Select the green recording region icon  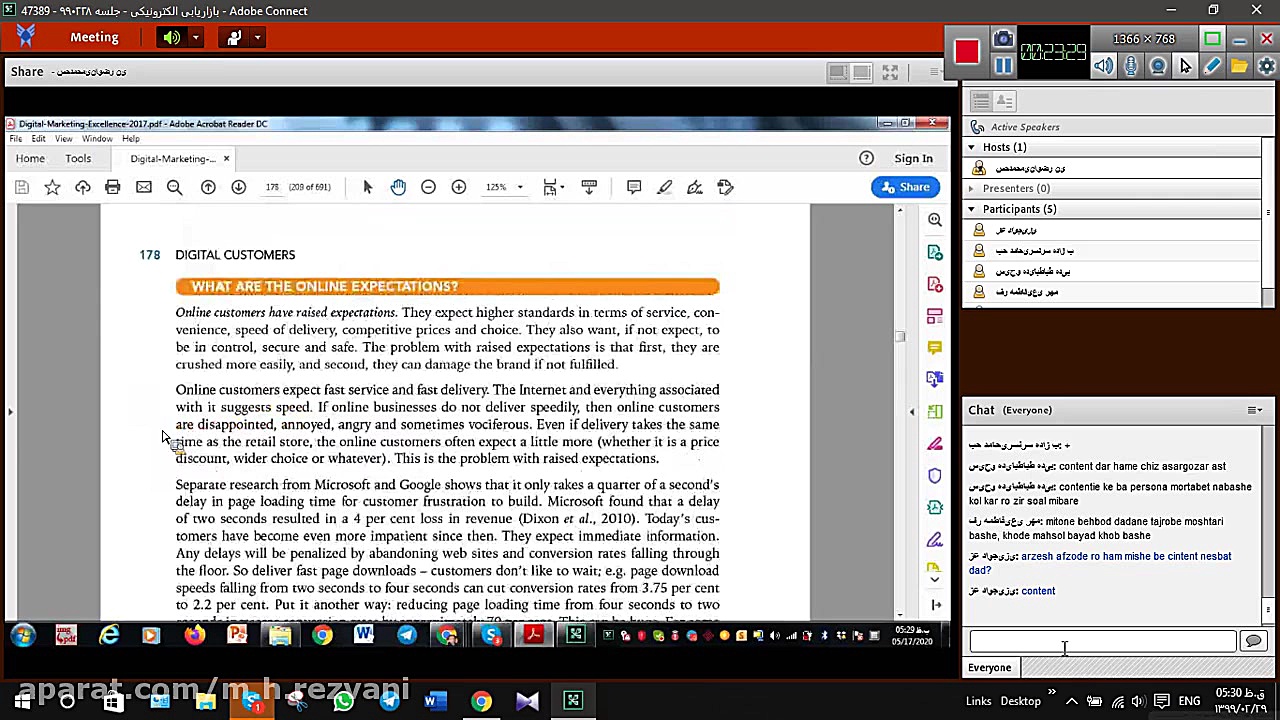1212,39
